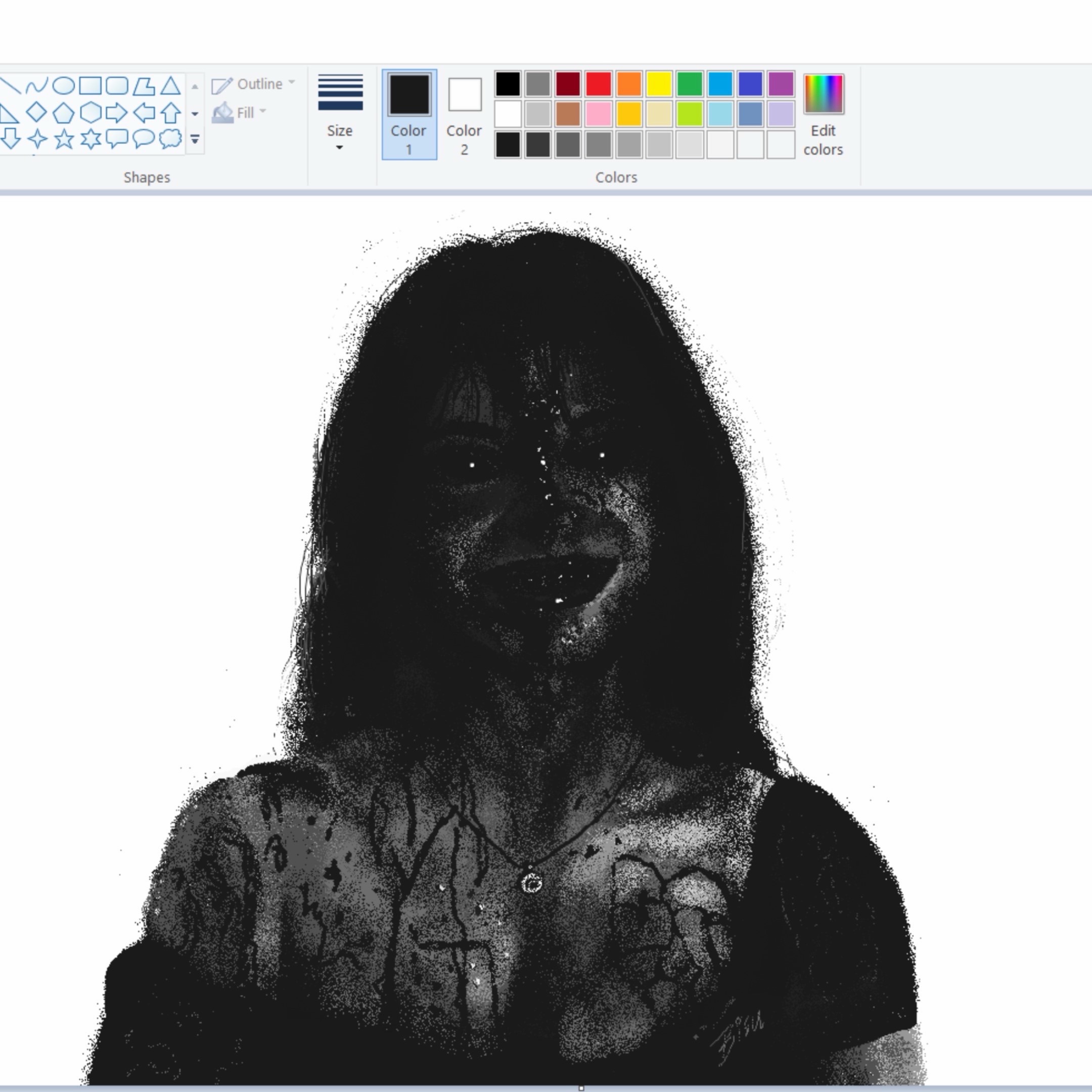The image size is (1092, 1092).
Task: Activate Color 1 selector
Action: (409, 115)
